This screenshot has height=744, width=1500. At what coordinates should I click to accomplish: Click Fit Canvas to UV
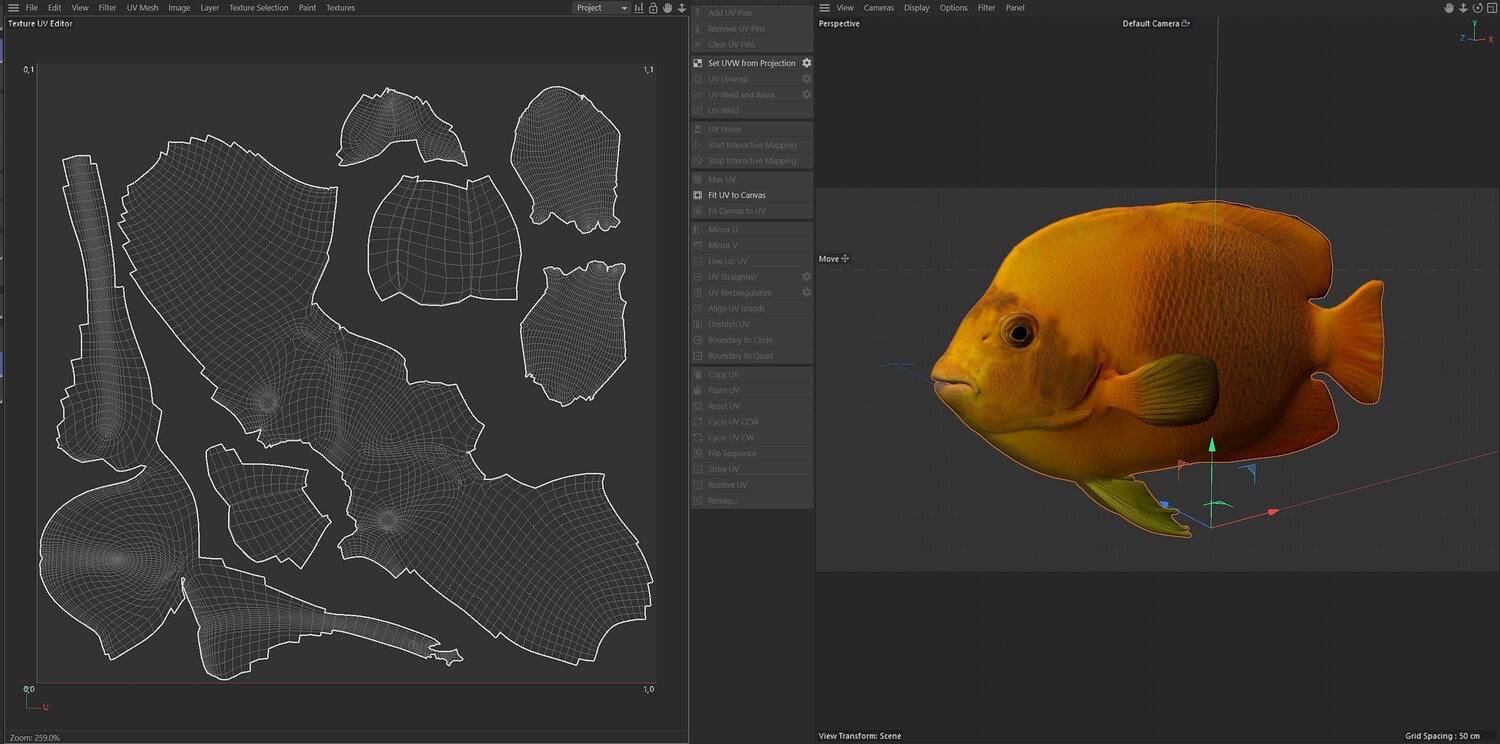pyautogui.click(x=752, y=211)
